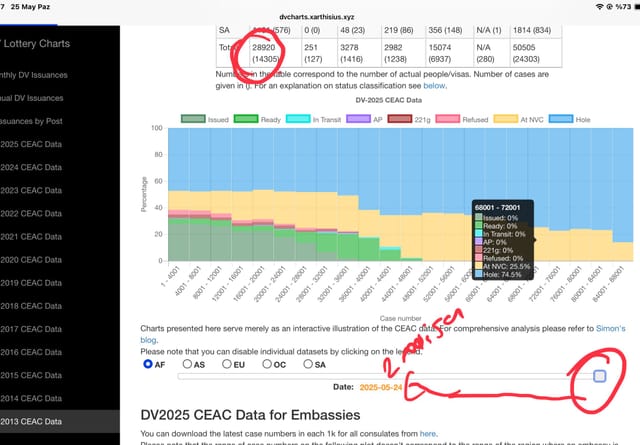Toggle the Ready legend swatch
640x445 pixels.
[x=246, y=119]
